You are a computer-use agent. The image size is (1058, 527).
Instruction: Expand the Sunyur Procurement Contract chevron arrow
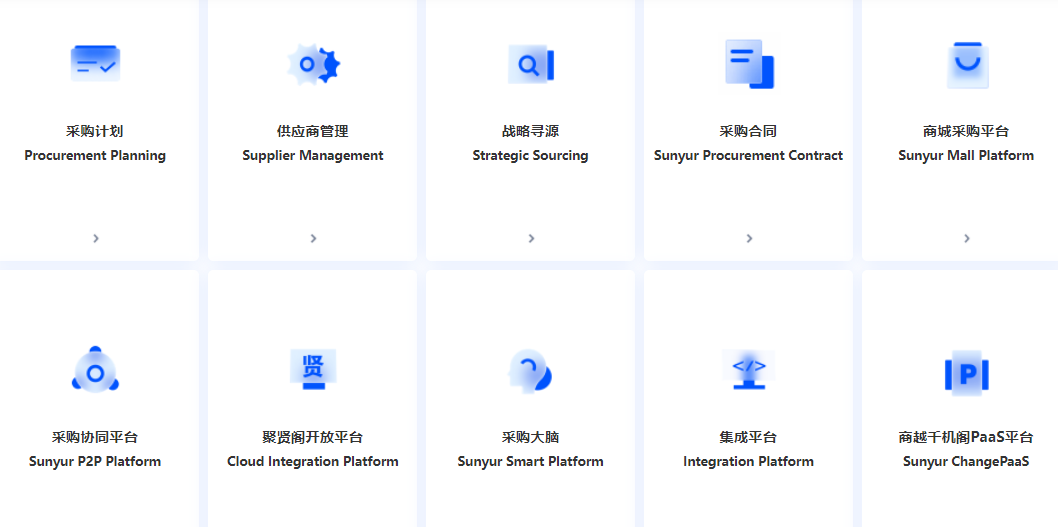pos(749,238)
